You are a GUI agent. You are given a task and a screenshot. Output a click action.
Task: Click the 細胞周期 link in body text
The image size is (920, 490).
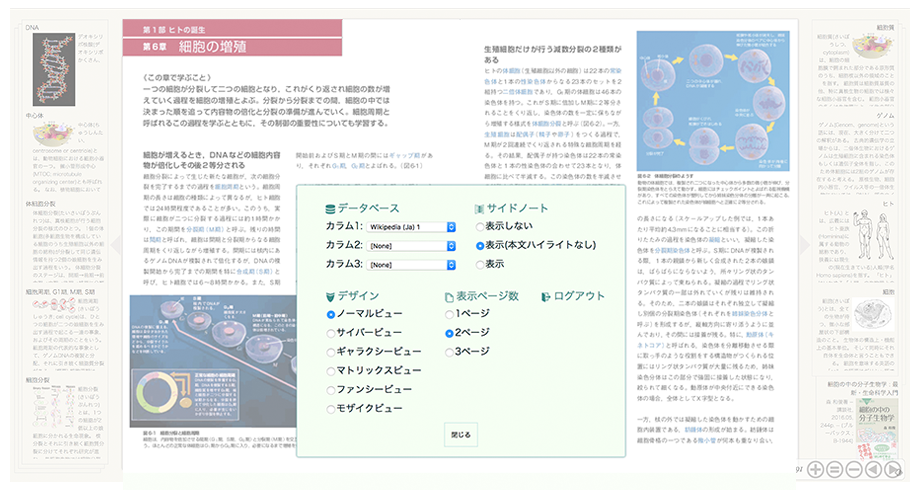coord(226,187)
